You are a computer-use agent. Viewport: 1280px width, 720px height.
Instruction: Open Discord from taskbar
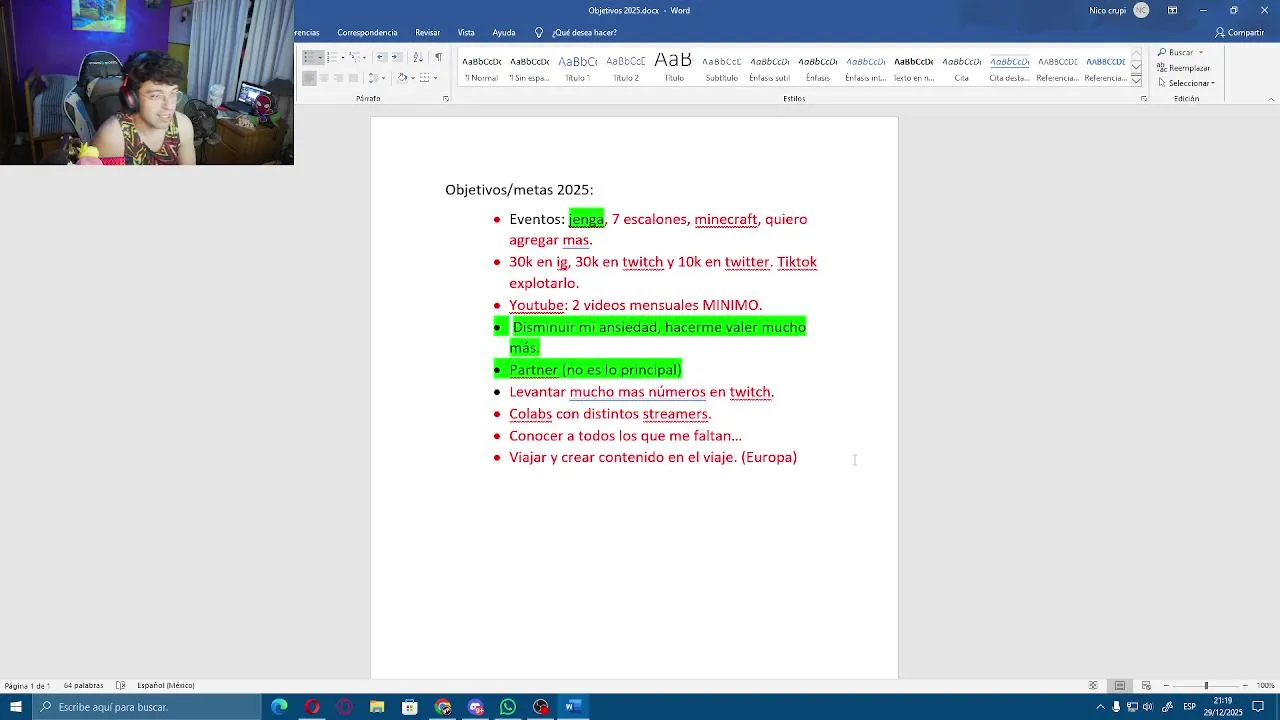(476, 707)
